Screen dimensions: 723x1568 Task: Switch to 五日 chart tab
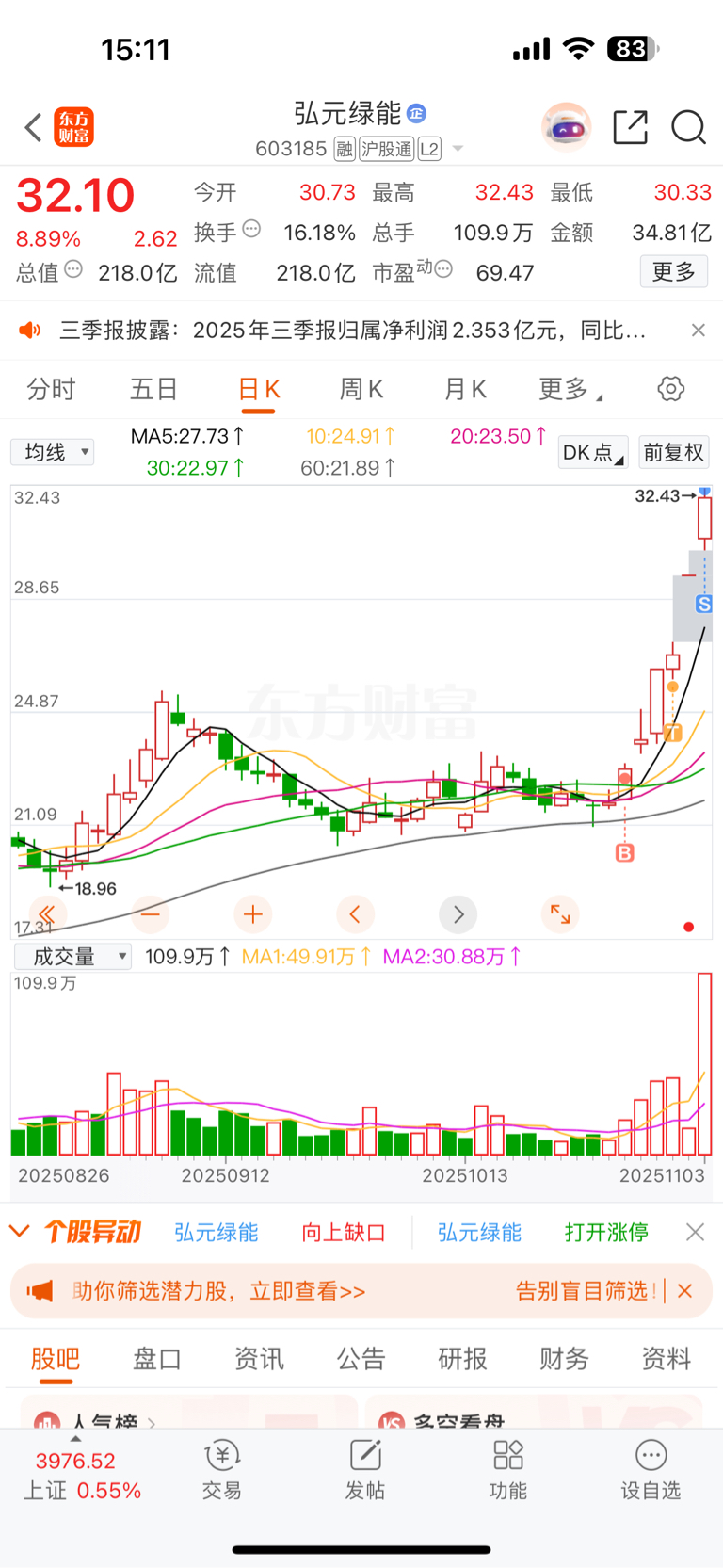pyautogui.click(x=154, y=389)
